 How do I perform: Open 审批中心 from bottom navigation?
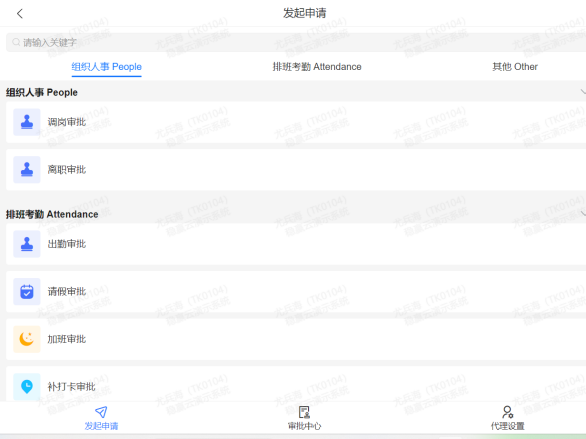point(304,418)
